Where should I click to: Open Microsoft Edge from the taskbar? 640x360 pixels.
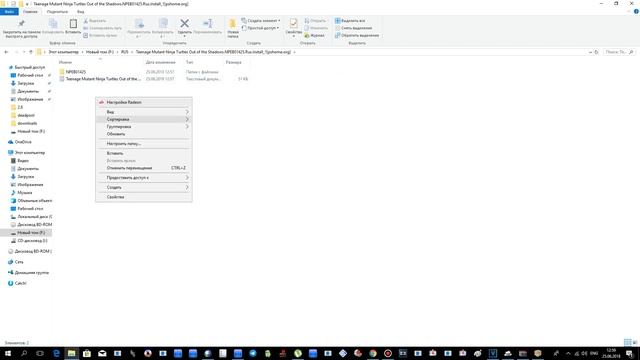click(56, 353)
